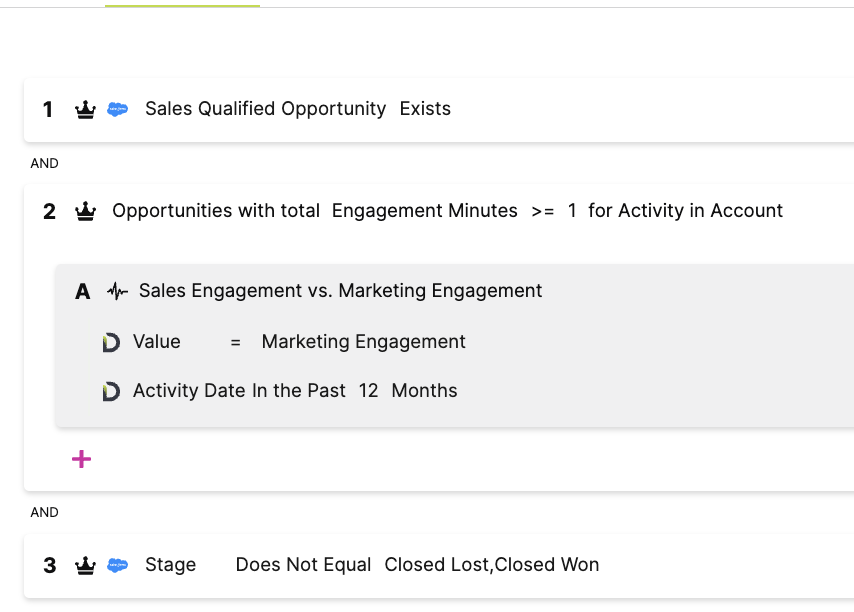Click the AND connector above the Stage rule
The height and width of the screenshot is (612, 854).
click(44, 512)
